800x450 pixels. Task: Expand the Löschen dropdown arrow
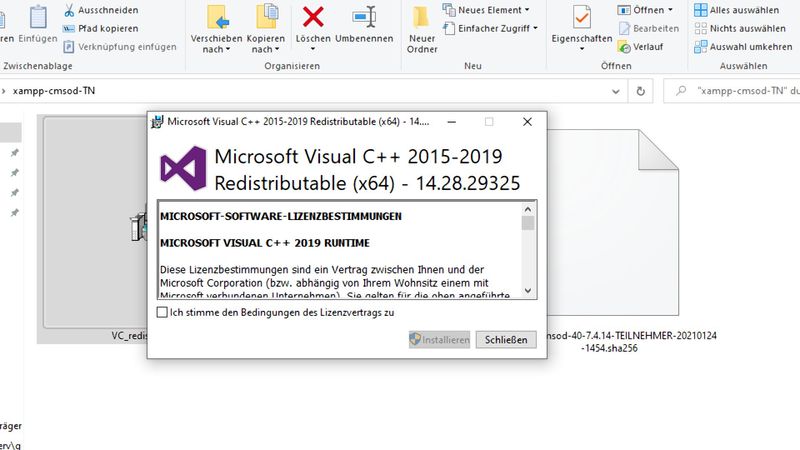[313, 49]
